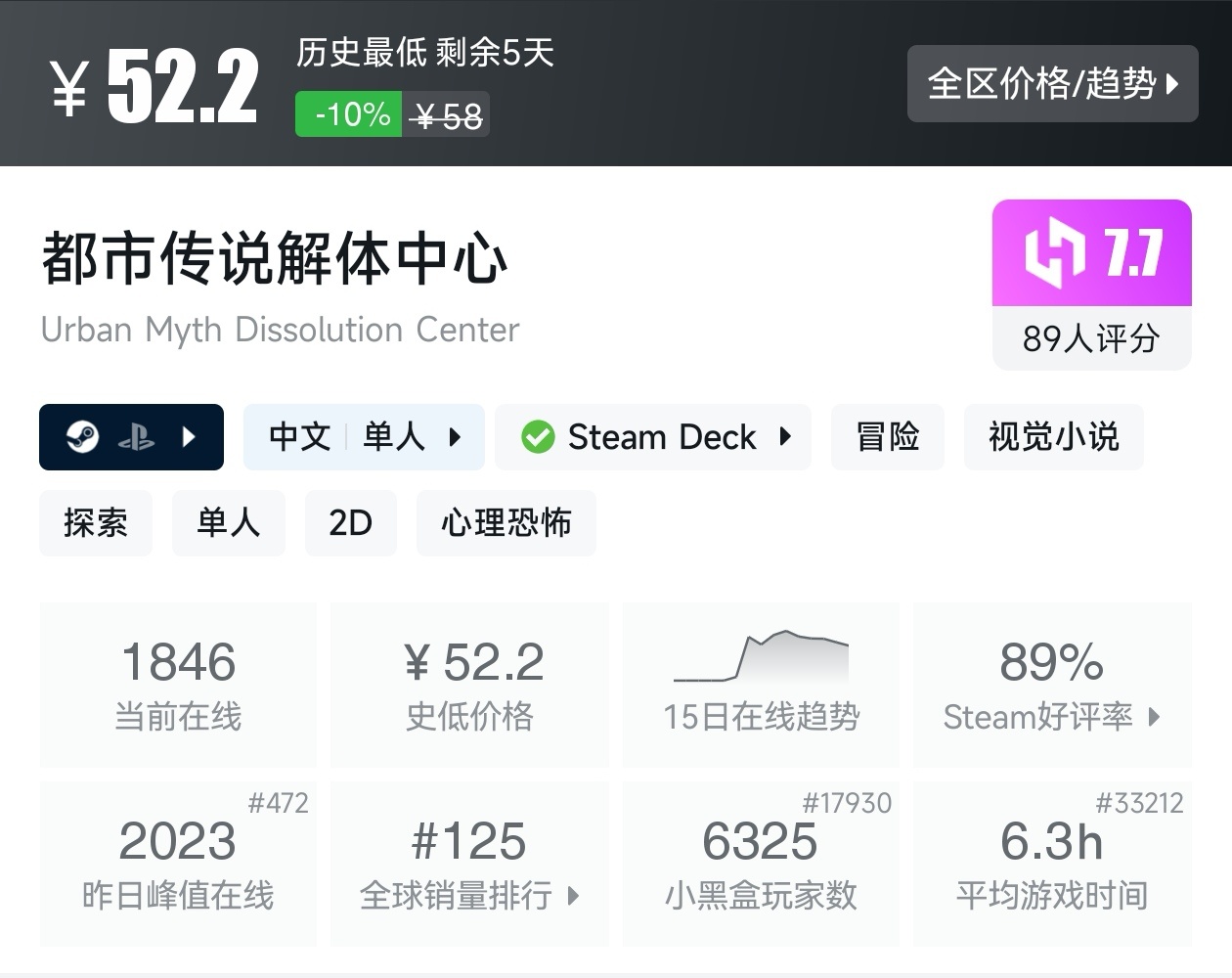
Task: Open the 昨日峰值在线 2023 card
Action: pos(178,864)
